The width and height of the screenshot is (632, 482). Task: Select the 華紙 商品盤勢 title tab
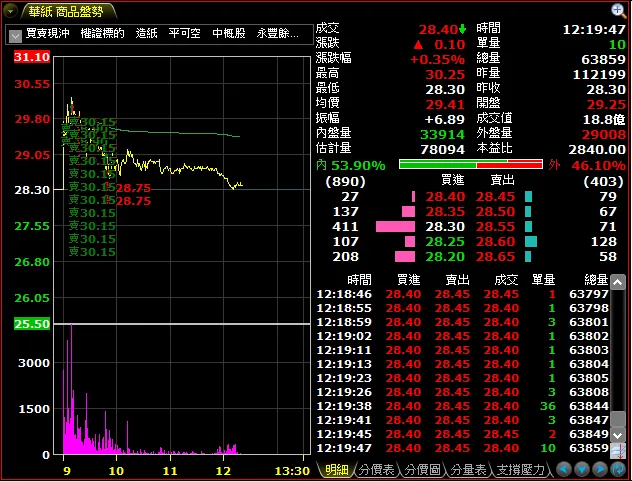click(66, 12)
